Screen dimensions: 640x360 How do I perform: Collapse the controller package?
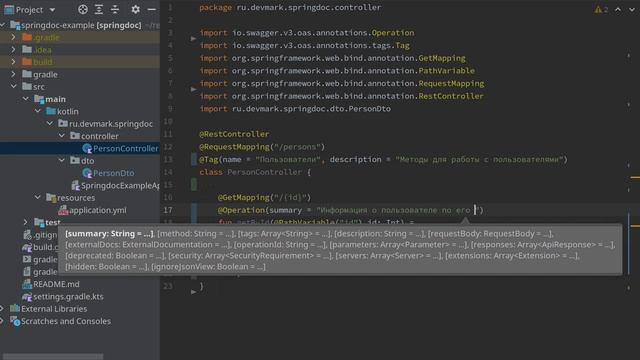pos(62,136)
